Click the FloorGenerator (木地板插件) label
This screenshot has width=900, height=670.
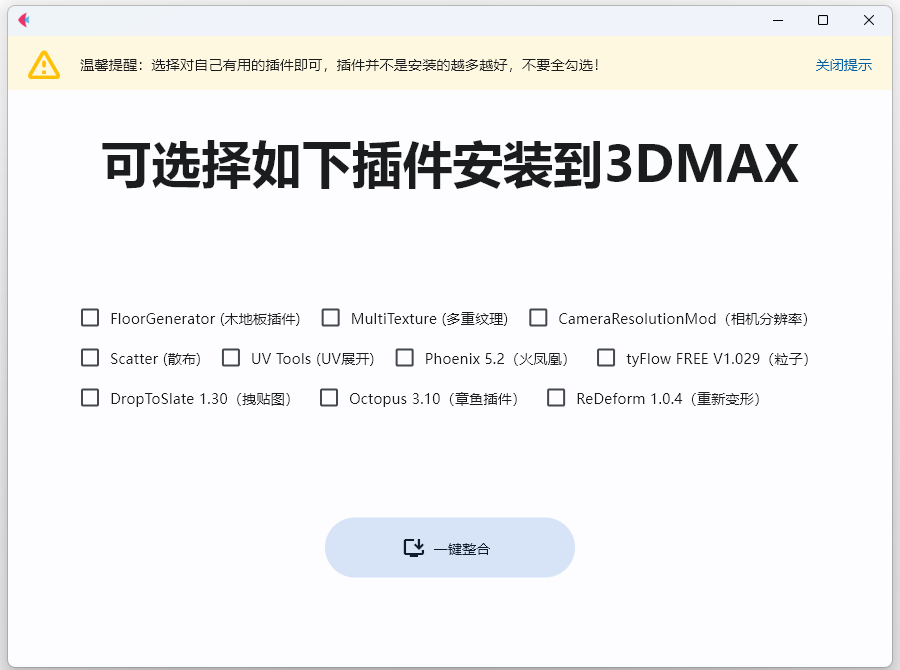pos(205,319)
